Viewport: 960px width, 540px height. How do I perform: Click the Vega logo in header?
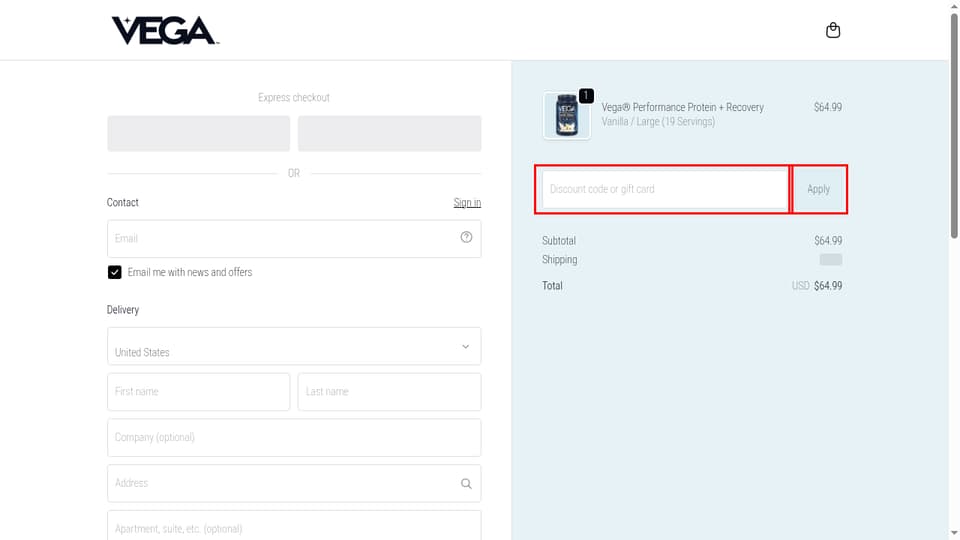165,31
